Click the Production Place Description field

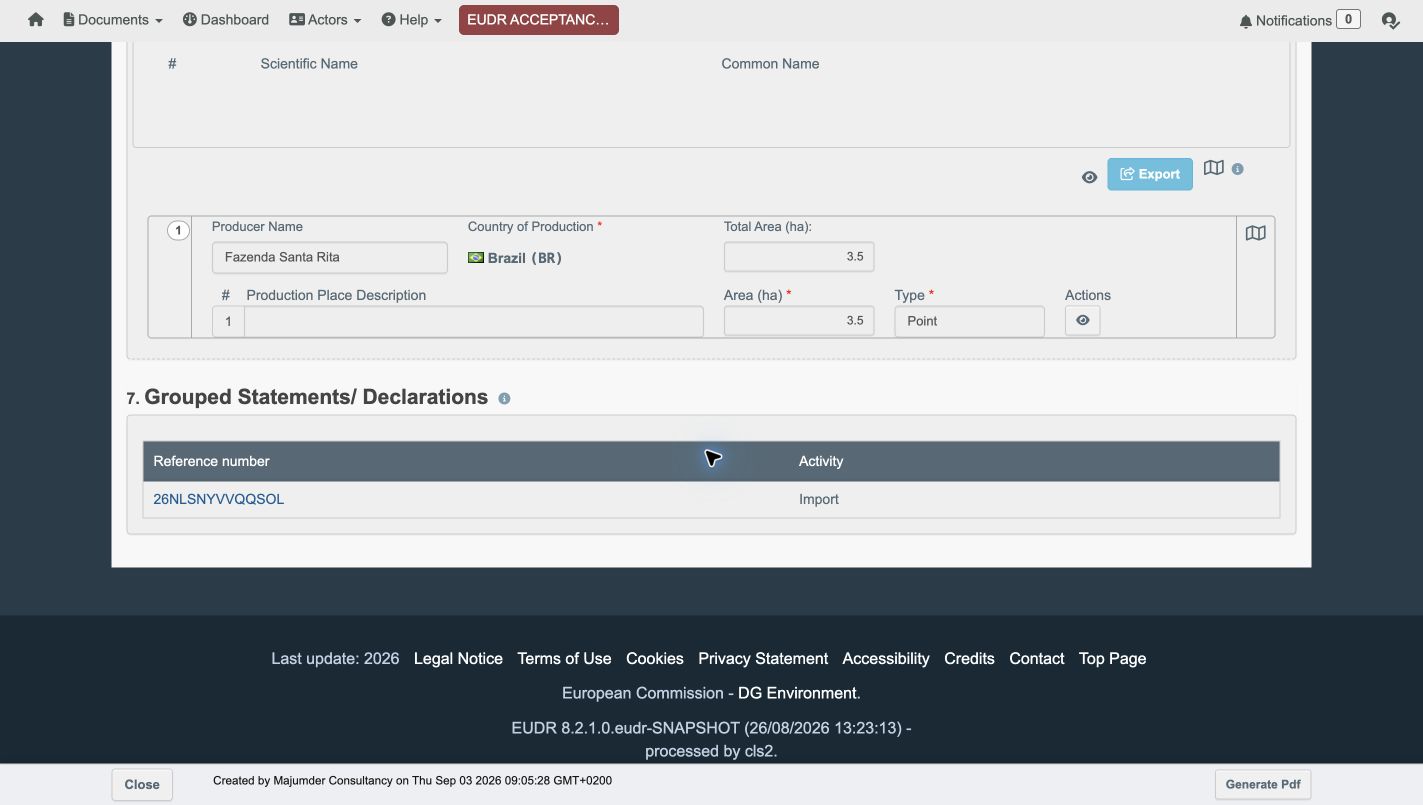click(x=474, y=321)
